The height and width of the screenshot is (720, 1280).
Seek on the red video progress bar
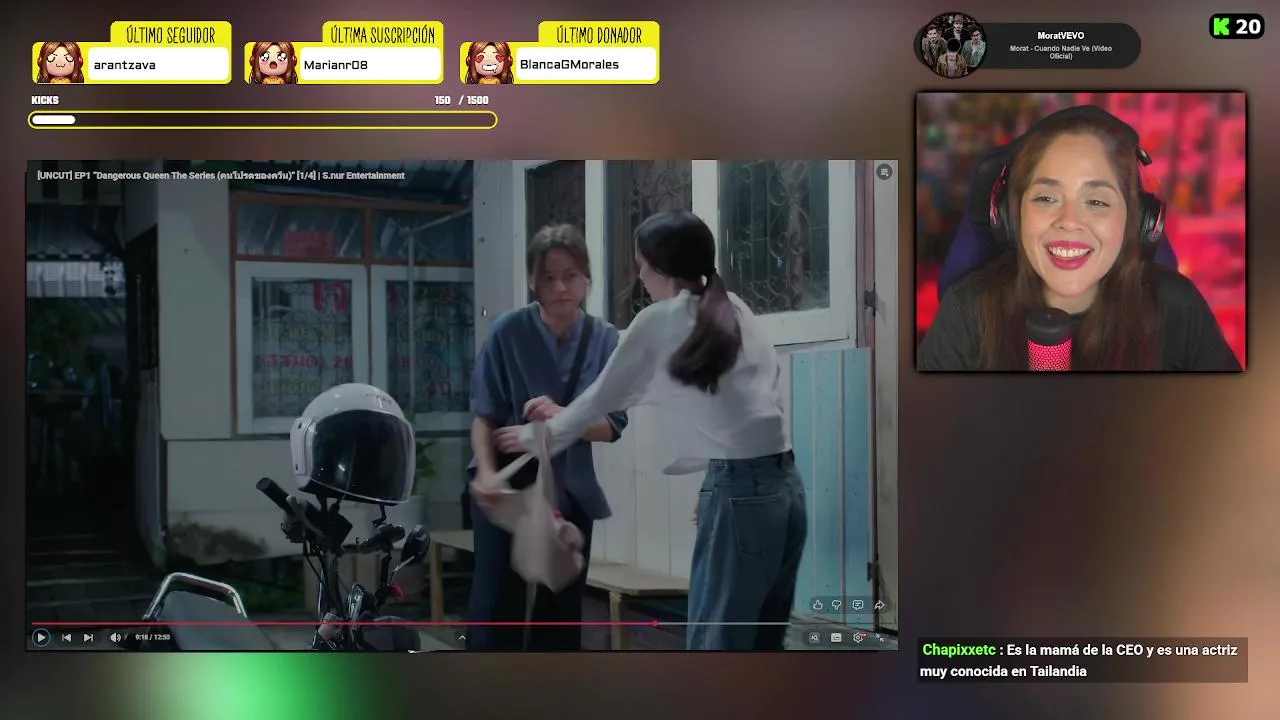[x=344, y=623]
